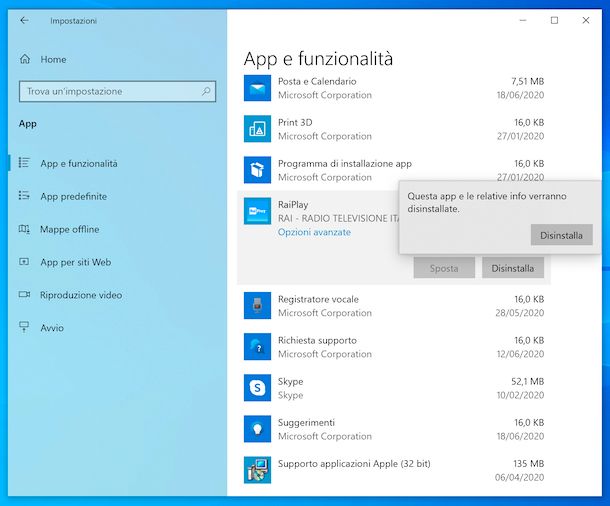Click the date 06/04/2020
The height and width of the screenshot is (506, 610).
click(519, 477)
